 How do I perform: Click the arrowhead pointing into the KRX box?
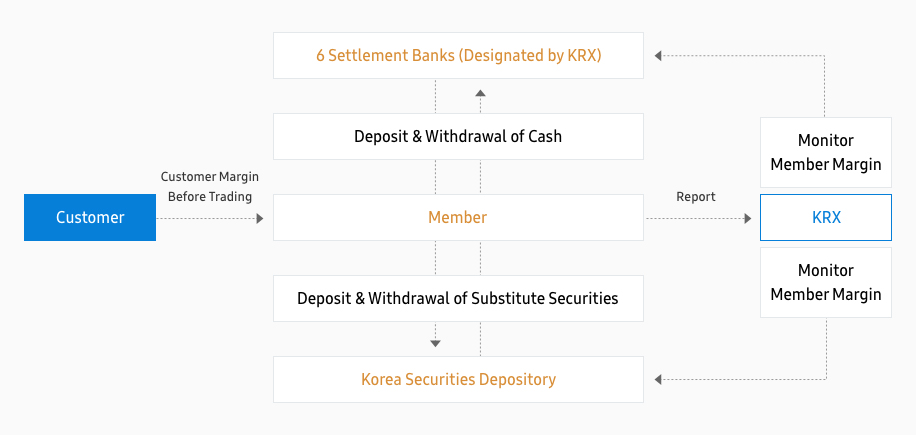[747, 218]
